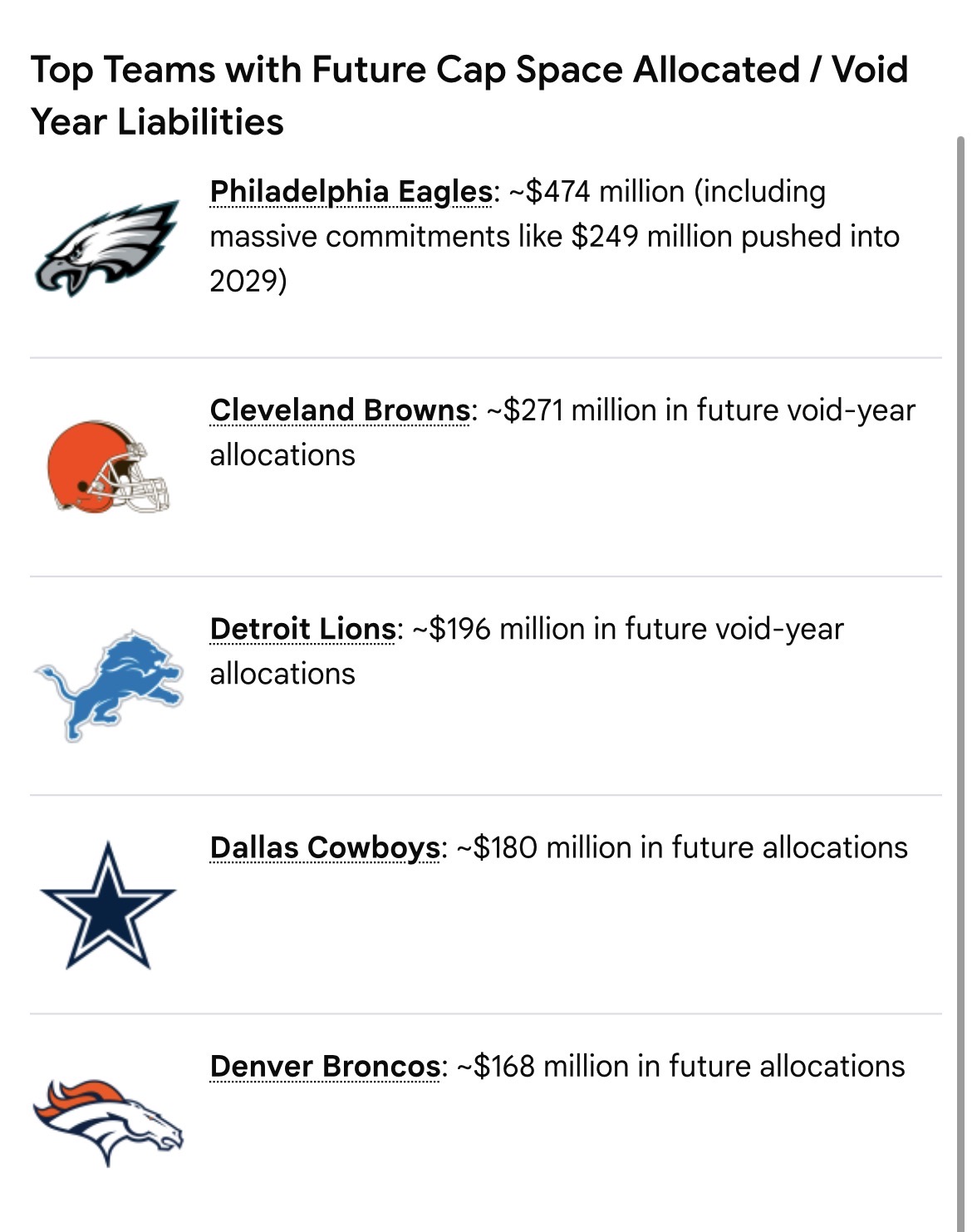This screenshot has height=1232, width=972.
Task: Open the Philadelphia Eagles link
Action: [351, 191]
